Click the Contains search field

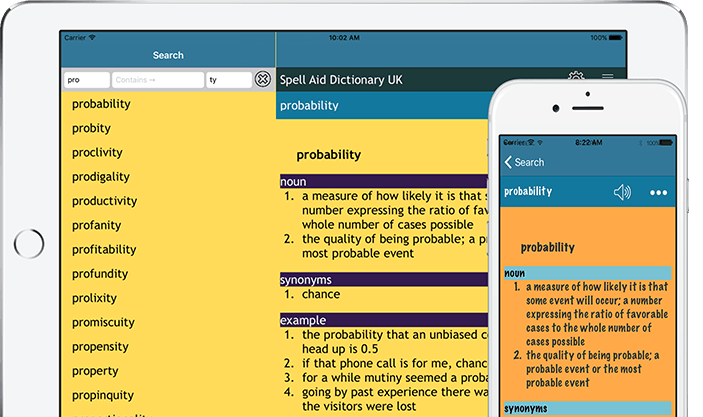158,80
